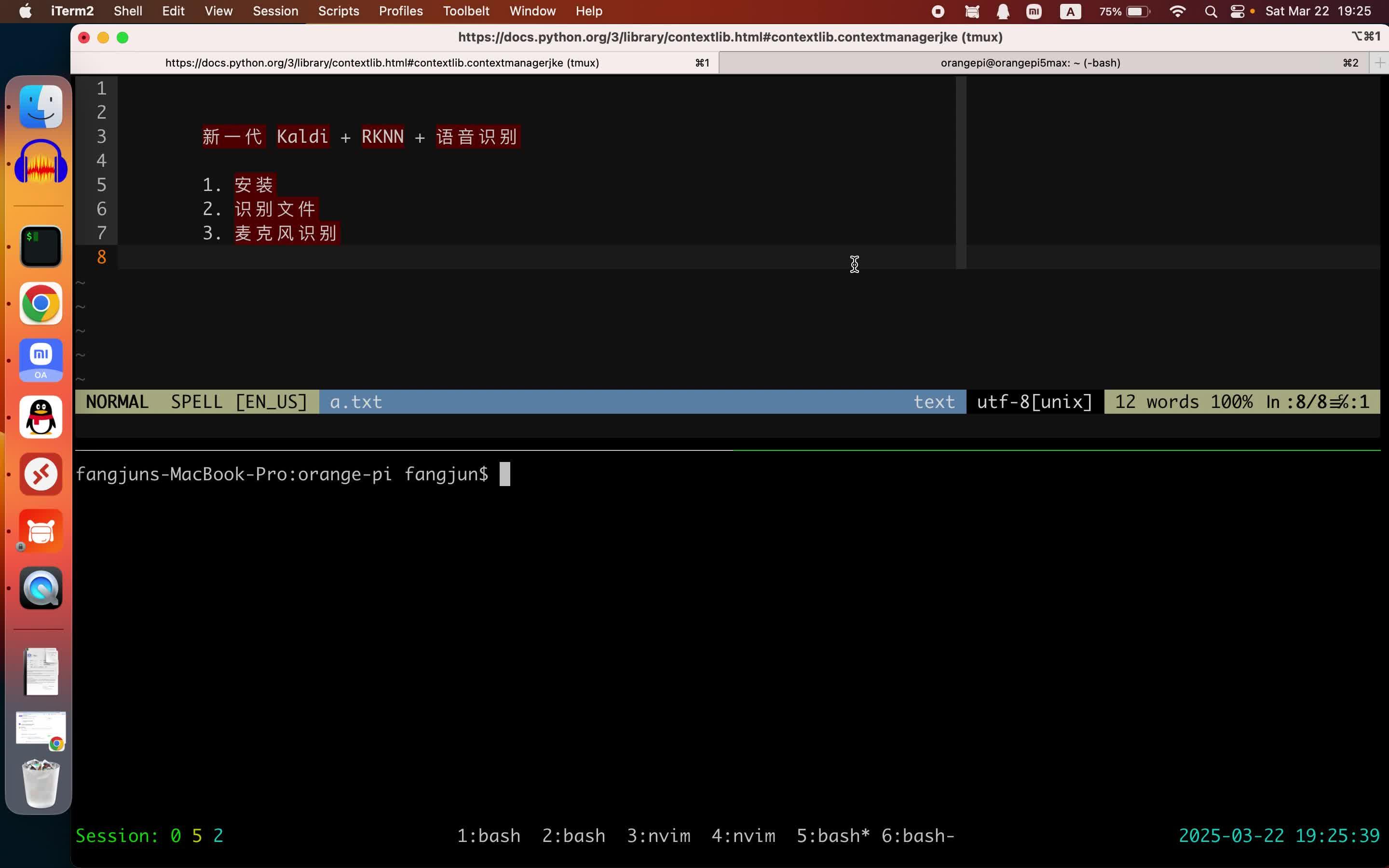Select the contextlib tmux tab
Viewport: 1389px width, 868px height.
[x=381, y=63]
